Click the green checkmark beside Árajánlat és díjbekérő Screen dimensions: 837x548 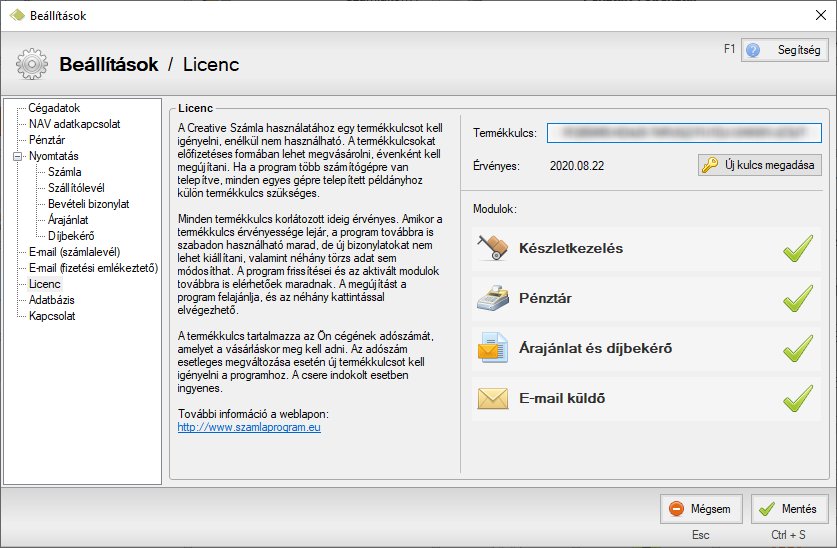pyautogui.click(x=798, y=348)
